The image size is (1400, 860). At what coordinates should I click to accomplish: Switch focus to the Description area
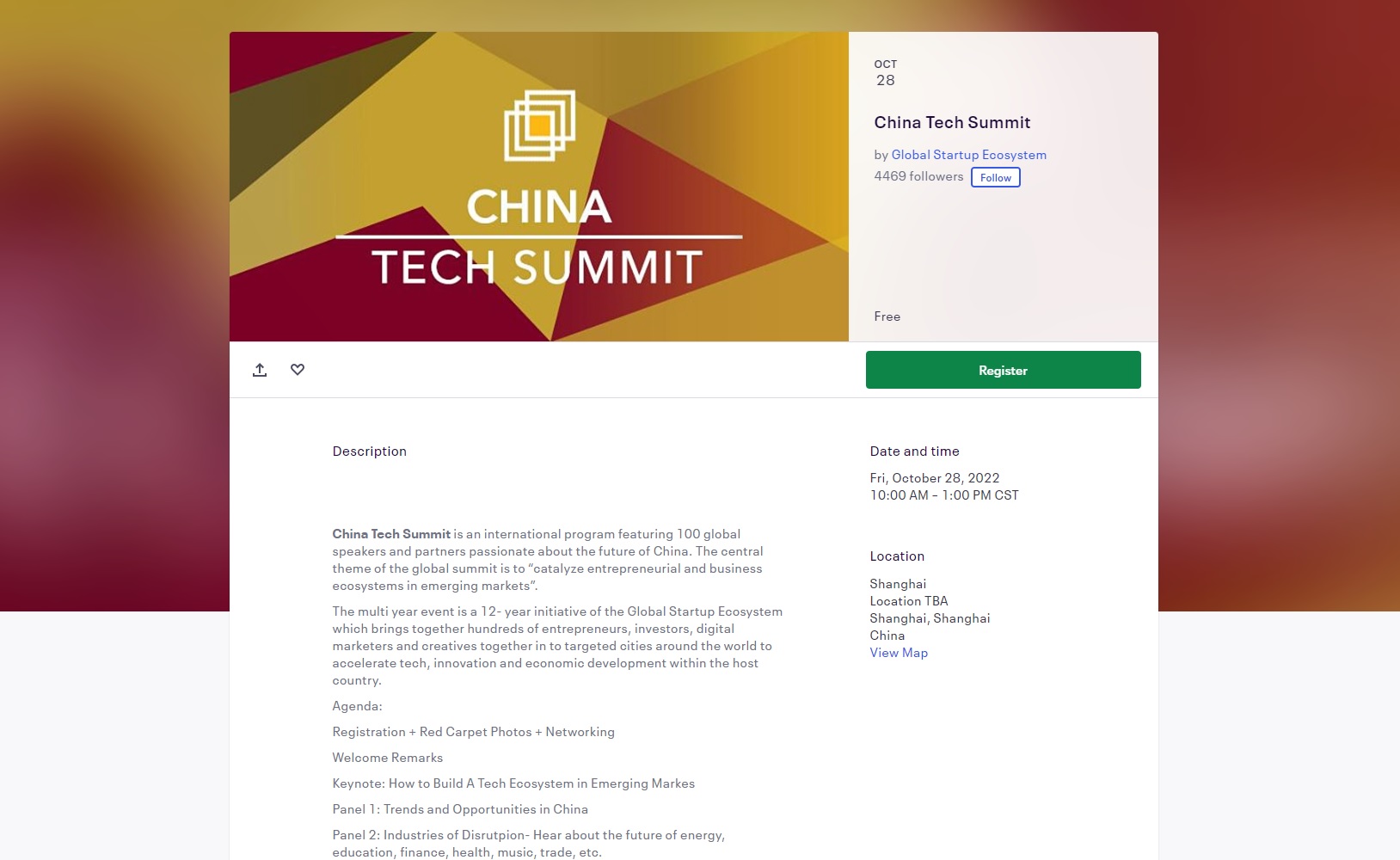[370, 451]
